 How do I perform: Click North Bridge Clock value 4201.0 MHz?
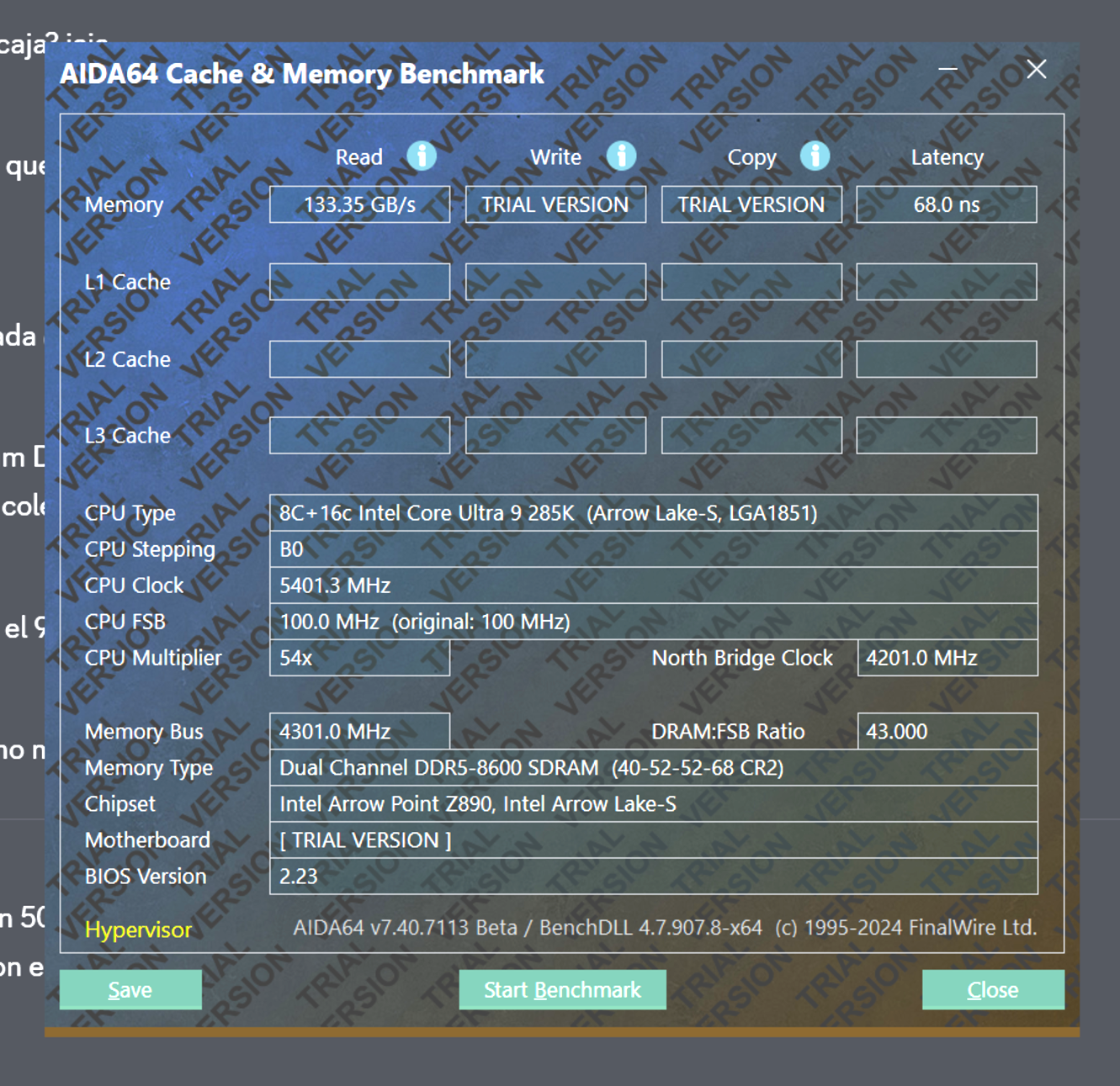coord(947,658)
